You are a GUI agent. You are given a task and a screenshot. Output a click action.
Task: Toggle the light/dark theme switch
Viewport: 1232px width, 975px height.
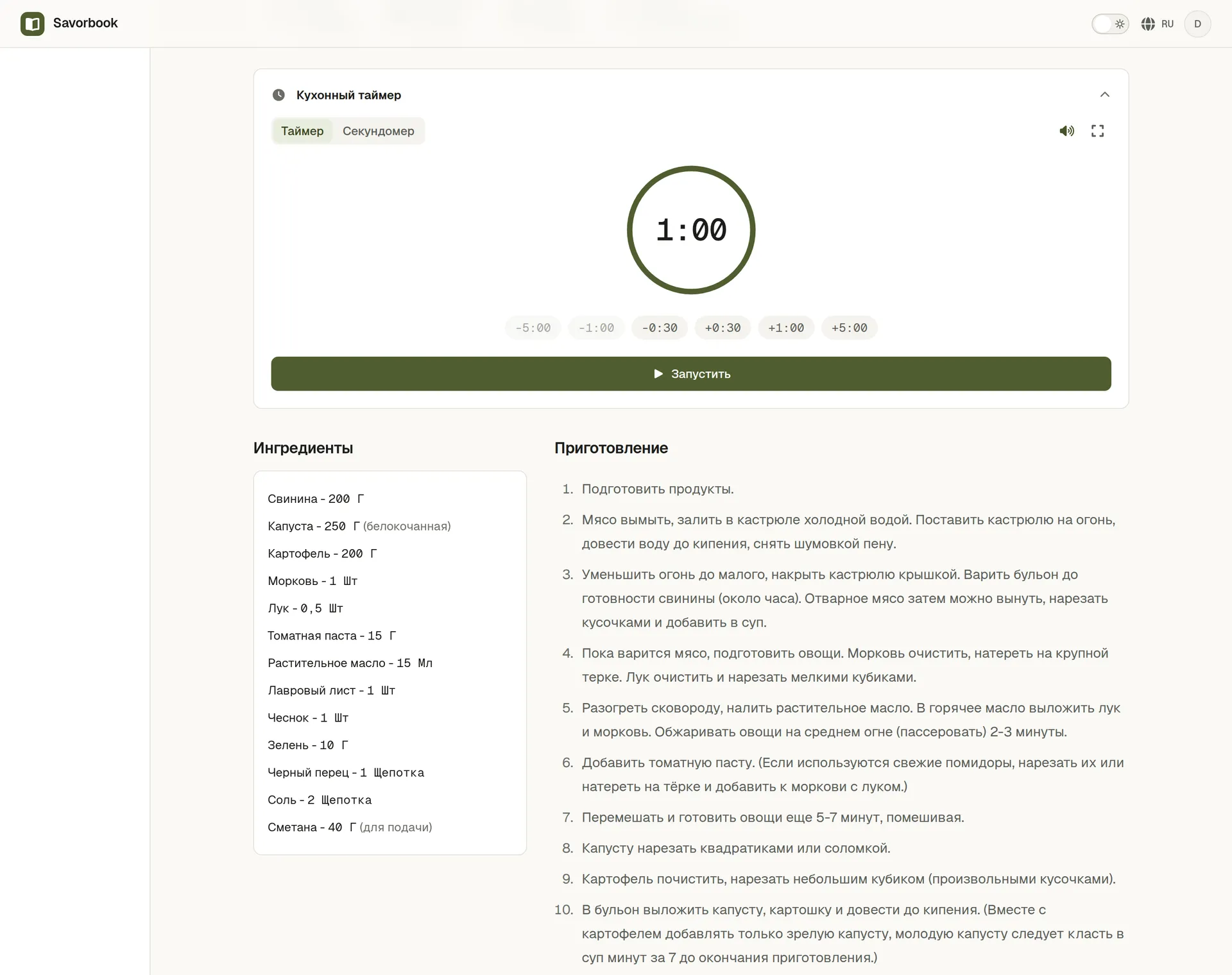[x=1110, y=24]
